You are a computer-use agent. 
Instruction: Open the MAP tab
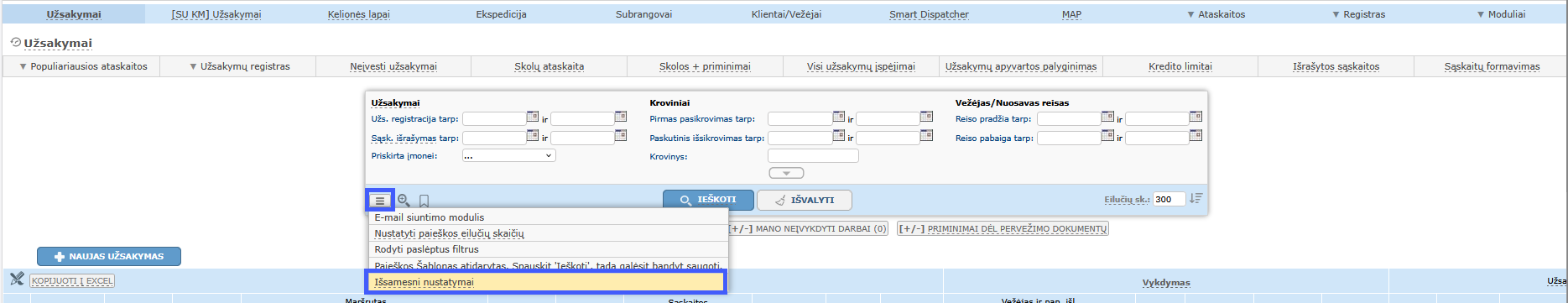click(x=1072, y=14)
